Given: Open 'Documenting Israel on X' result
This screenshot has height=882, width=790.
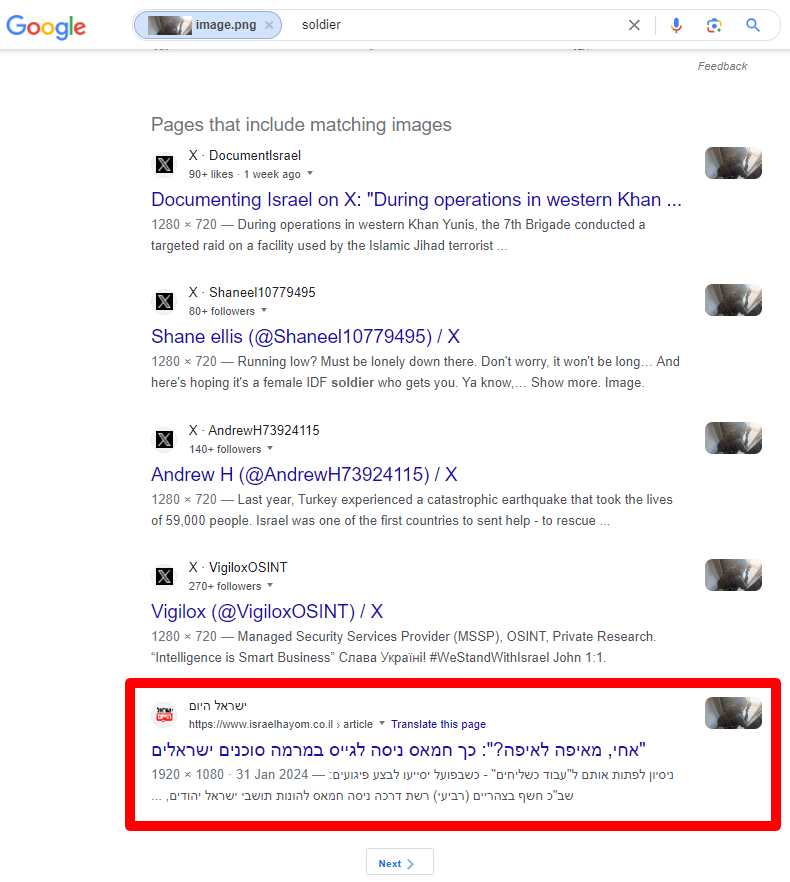Looking at the screenshot, I should click(416, 199).
